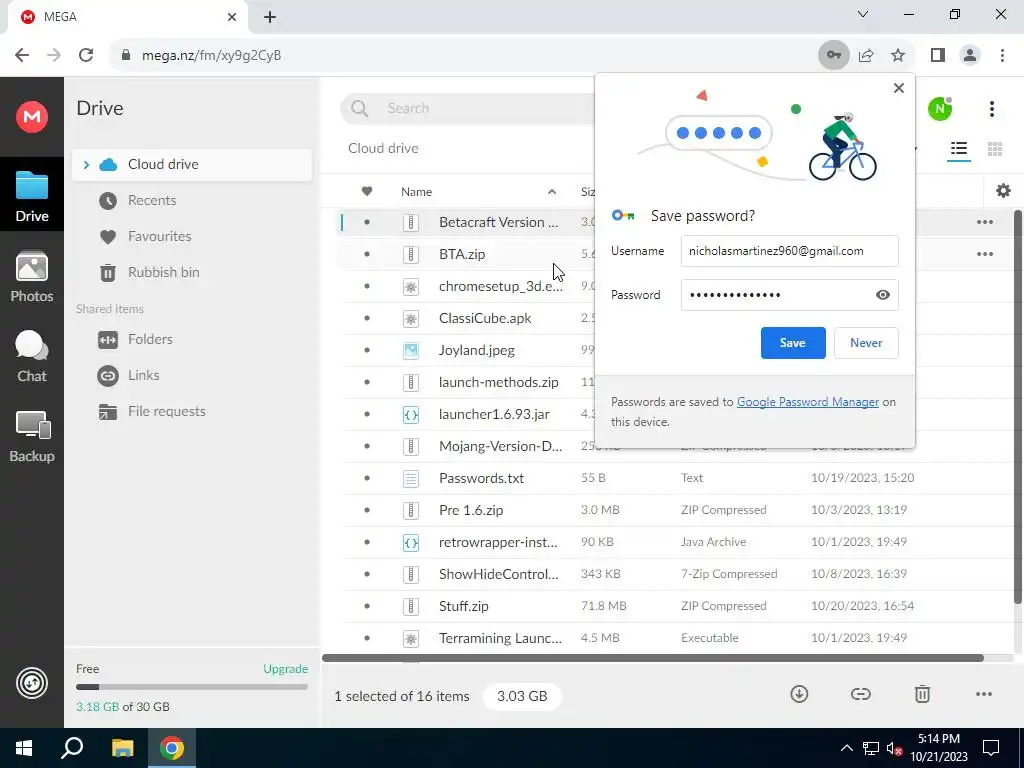This screenshot has width=1024, height=768.
Task: Click the MEGA search box
Action: (x=469, y=108)
